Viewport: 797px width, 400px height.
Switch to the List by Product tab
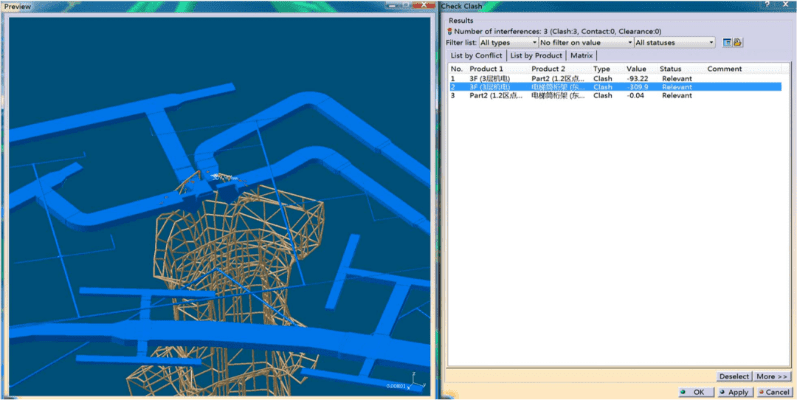click(x=537, y=55)
